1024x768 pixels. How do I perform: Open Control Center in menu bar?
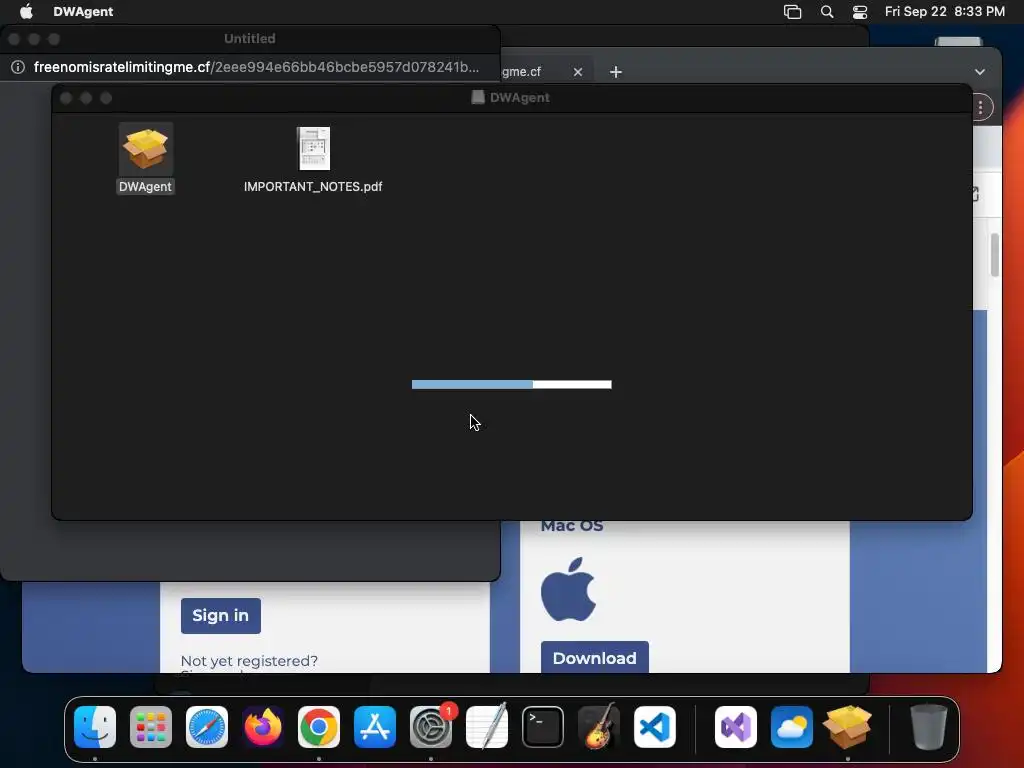click(860, 12)
